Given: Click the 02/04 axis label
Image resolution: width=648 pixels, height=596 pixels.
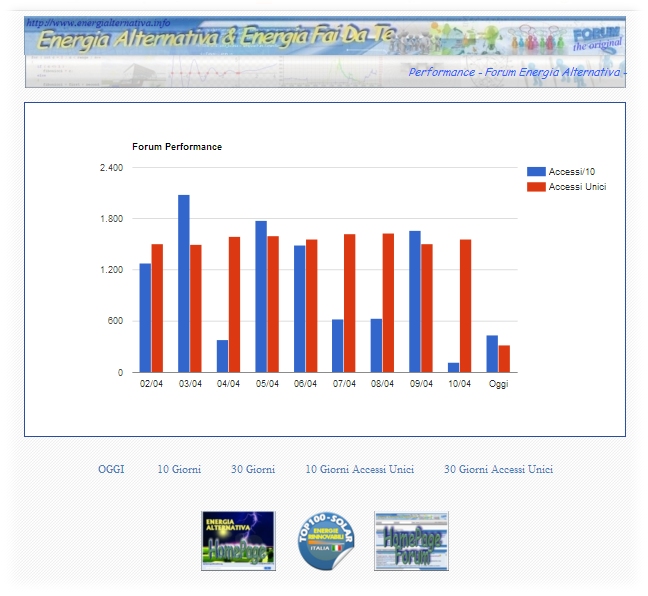Looking at the screenshot, I should tap(151, 384).
